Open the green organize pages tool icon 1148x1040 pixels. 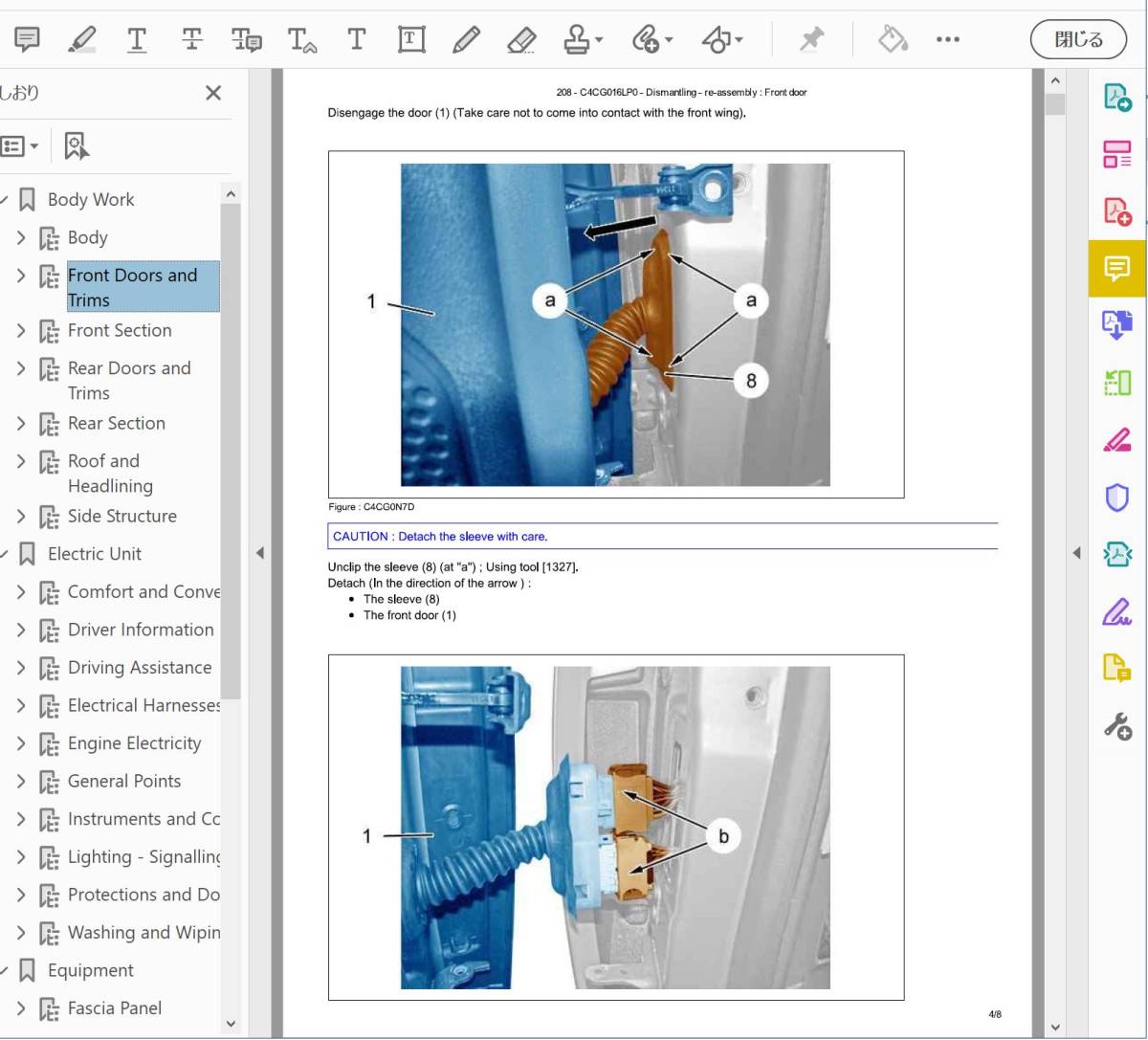coord(1117,383)
